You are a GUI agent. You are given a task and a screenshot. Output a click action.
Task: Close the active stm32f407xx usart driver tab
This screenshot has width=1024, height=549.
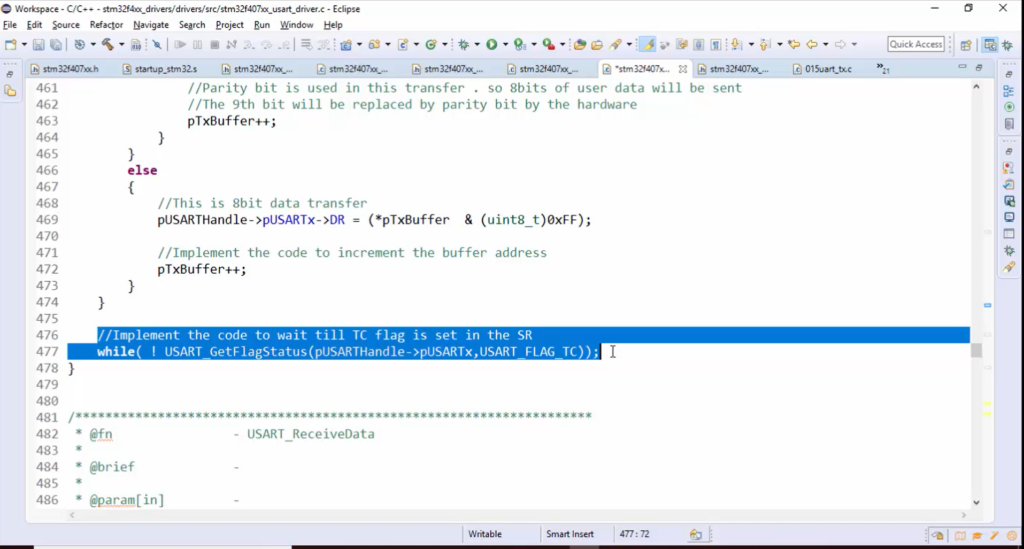pos(682,69)
